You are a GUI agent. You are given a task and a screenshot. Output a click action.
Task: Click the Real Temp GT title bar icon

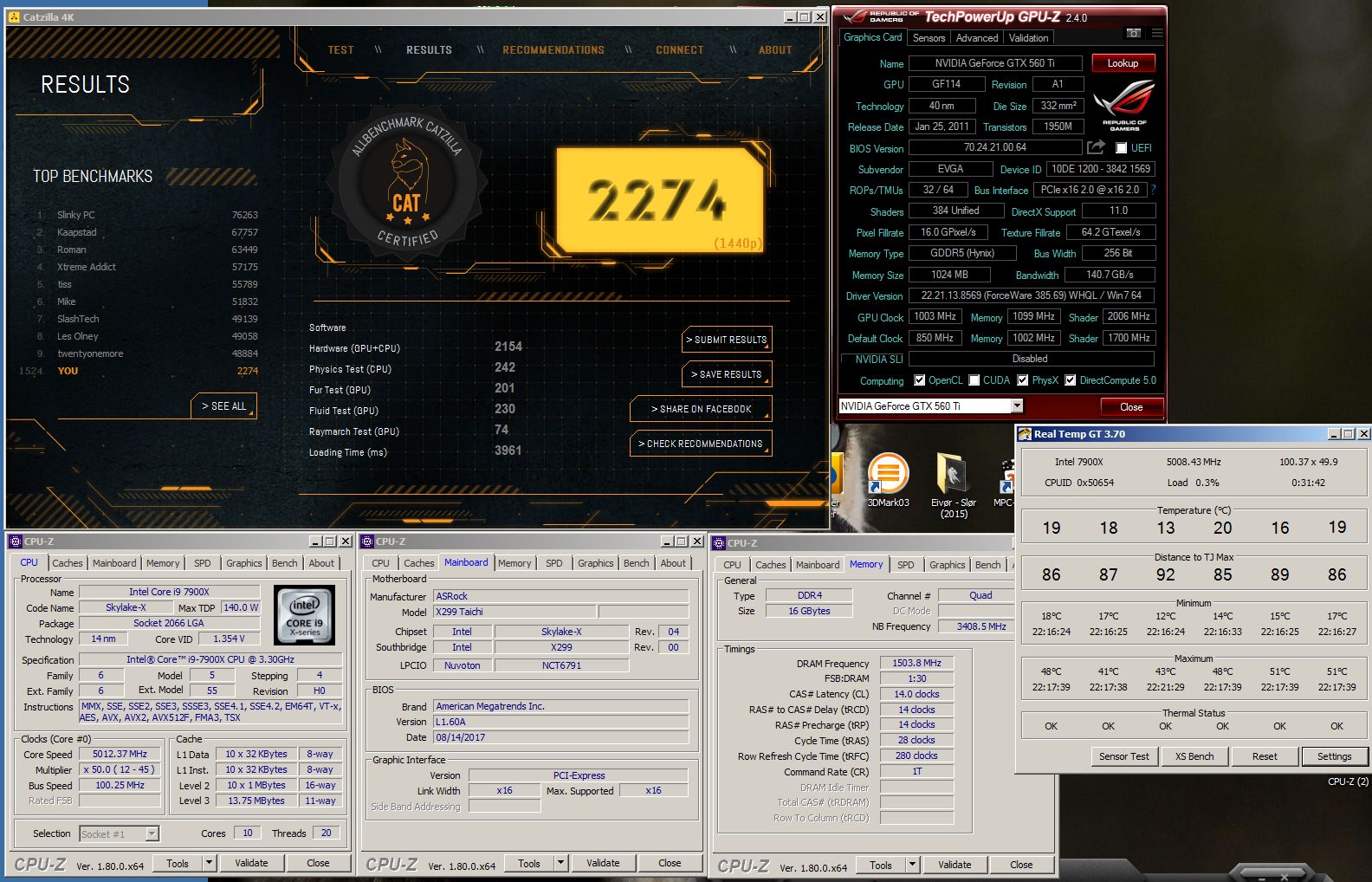point(1026,433)
